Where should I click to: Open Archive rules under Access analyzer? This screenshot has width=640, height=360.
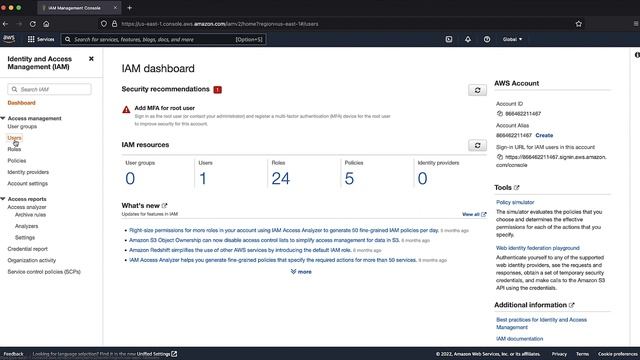coord(30,215)
